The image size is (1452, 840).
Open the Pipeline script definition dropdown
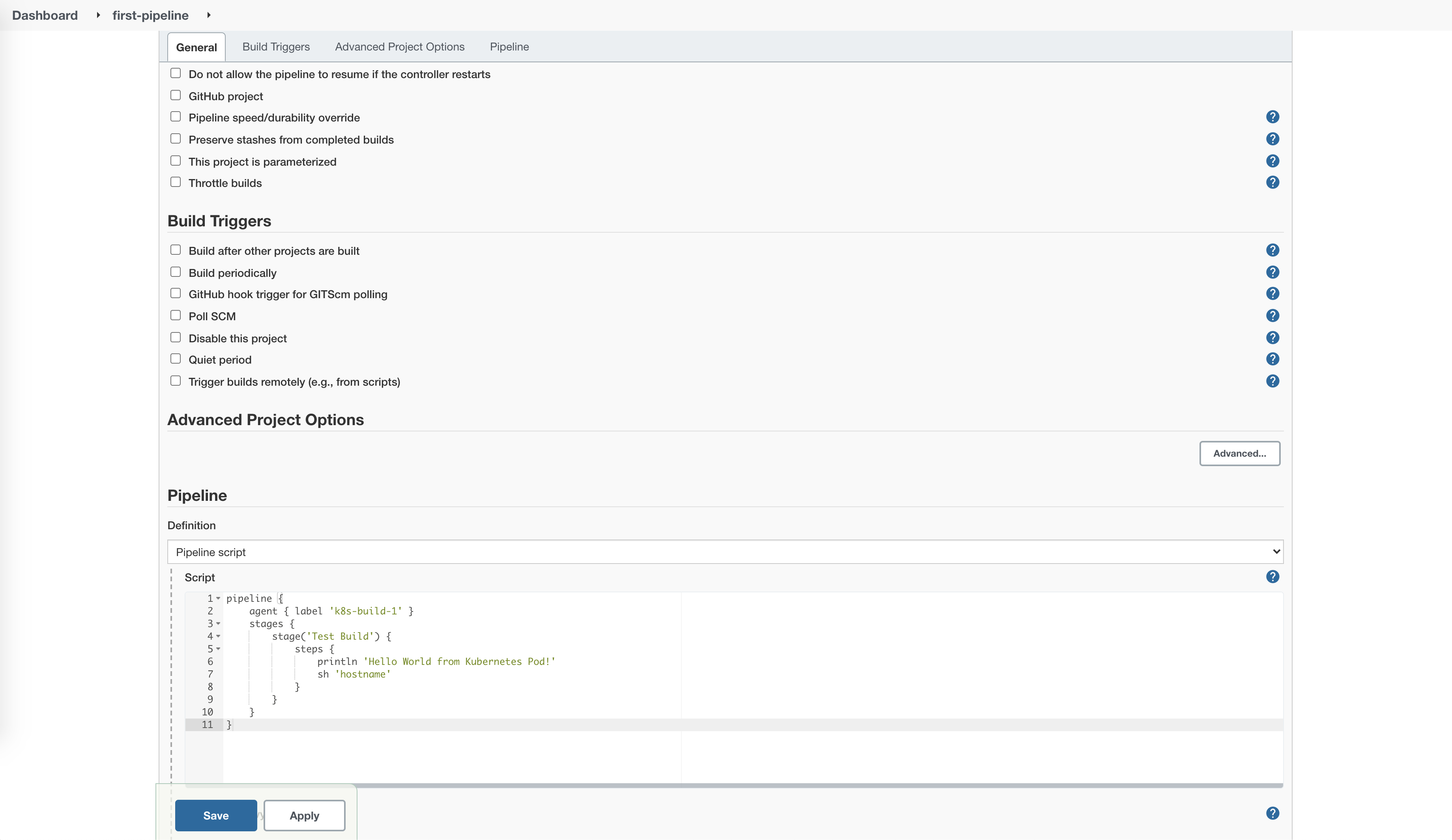point(725,552)
